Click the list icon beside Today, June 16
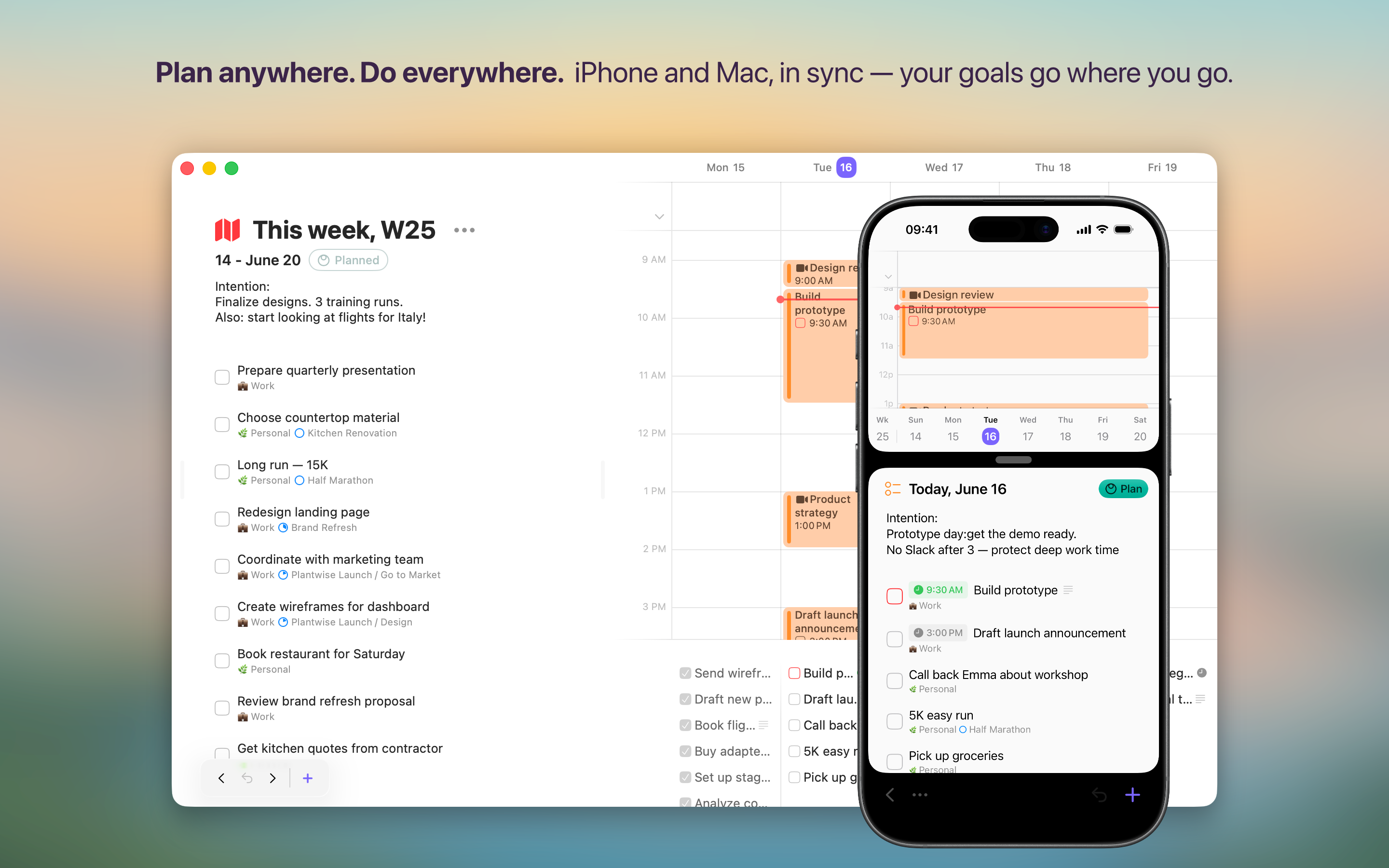Image resolution: width=1389 pixels, height=868 pixels. tap(893, 488)
